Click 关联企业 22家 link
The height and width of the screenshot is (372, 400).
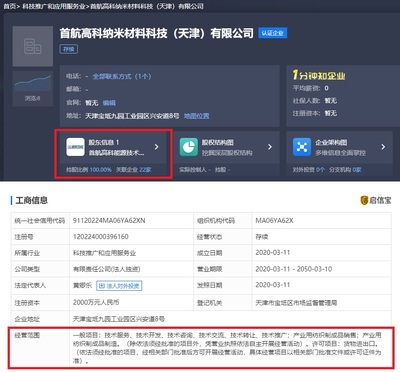[x=133, y=170]
